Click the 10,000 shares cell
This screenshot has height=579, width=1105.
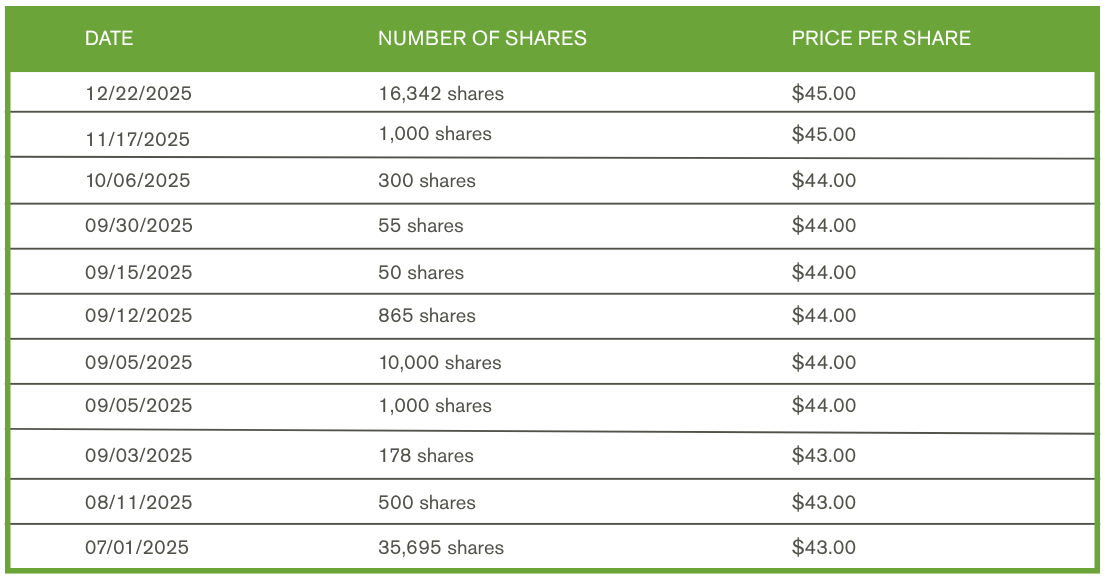(440, 363)
